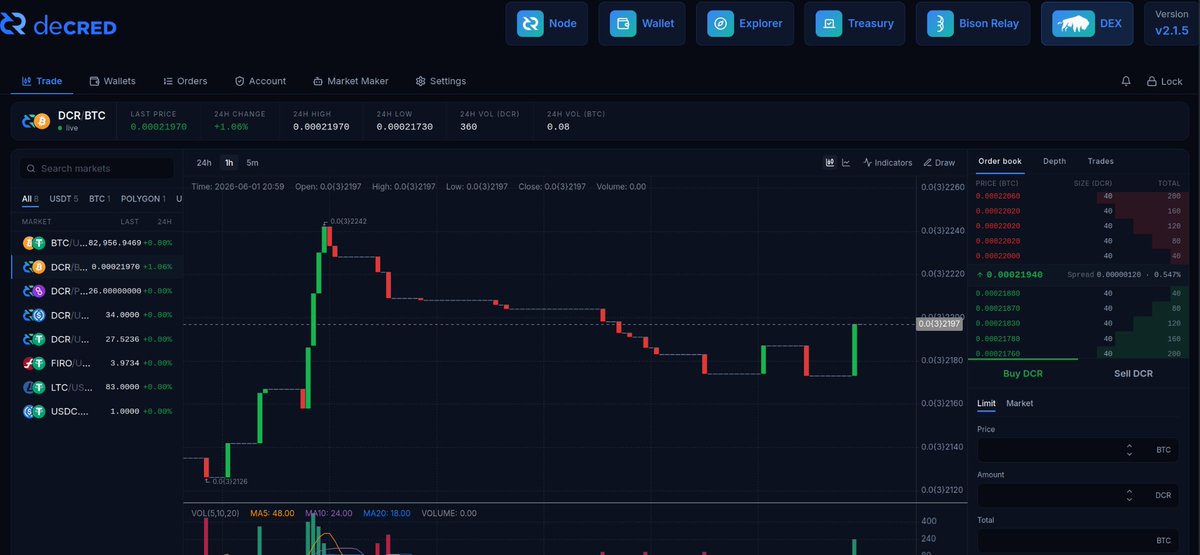This screenshot has width=1200, height=555.
Task: Switch to the Trade tab
Action: click(x=42, y=81)
